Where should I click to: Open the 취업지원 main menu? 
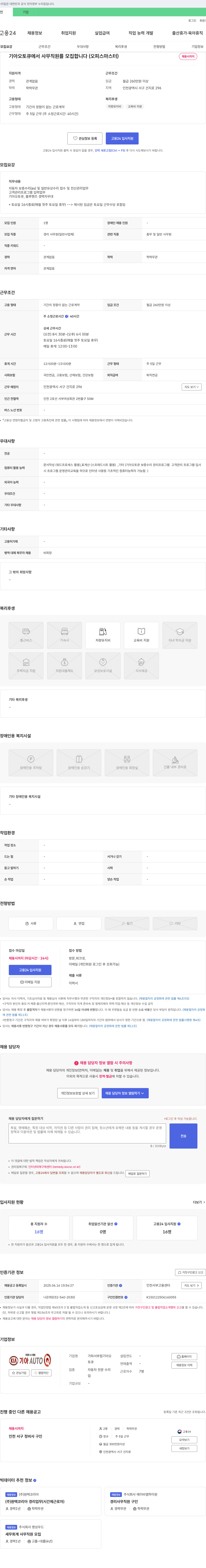(x=69, y=33)
